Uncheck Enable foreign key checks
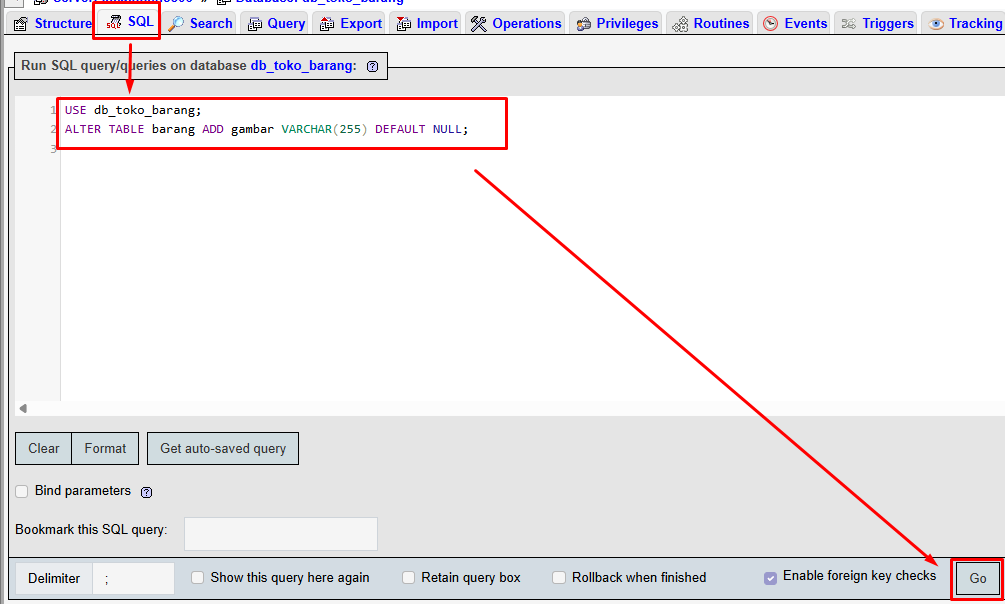 click(x=770, y=577)
